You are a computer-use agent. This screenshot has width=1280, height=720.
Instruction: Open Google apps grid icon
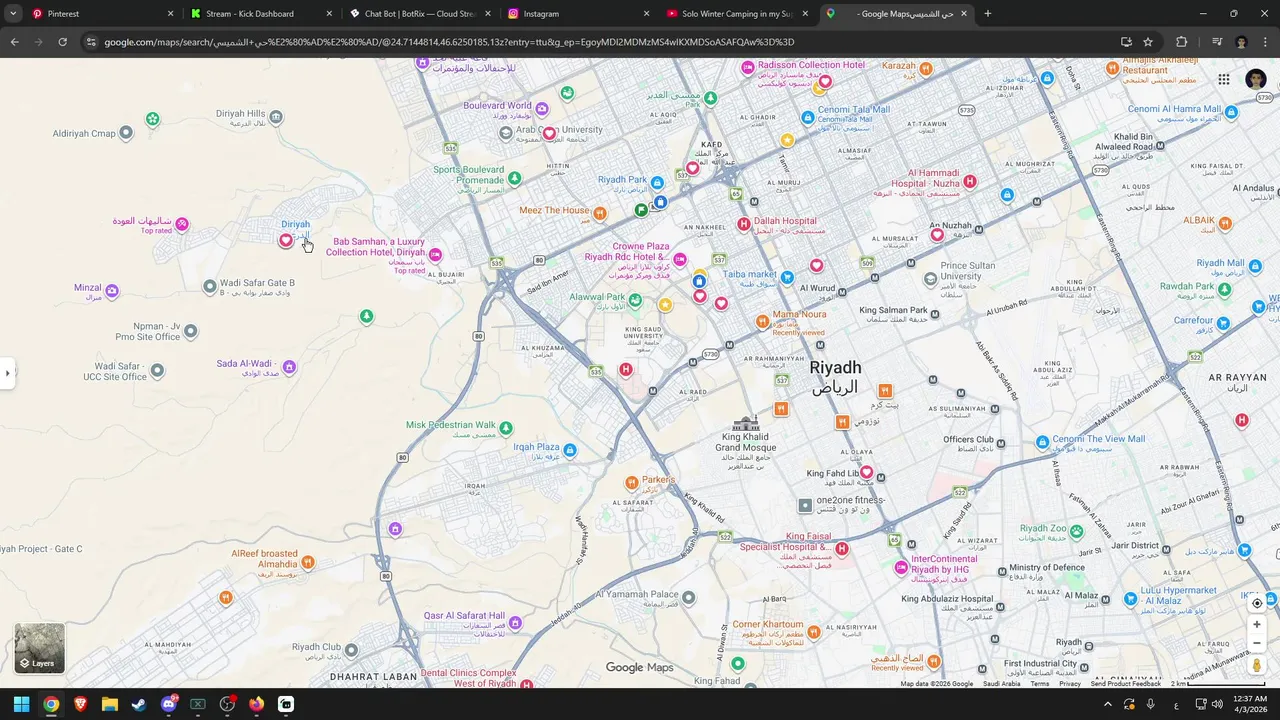tap(1224, 80)
